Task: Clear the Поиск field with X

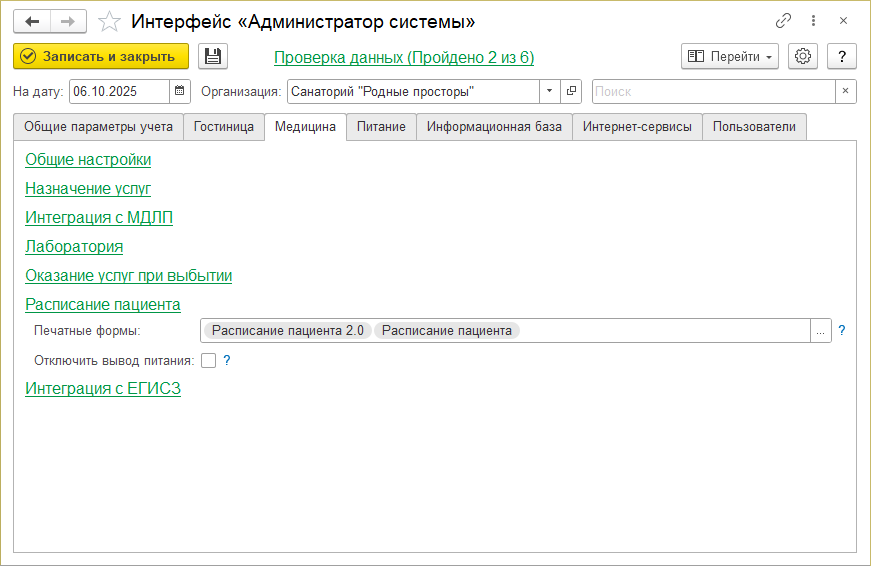Action: (x=845, y=91)
